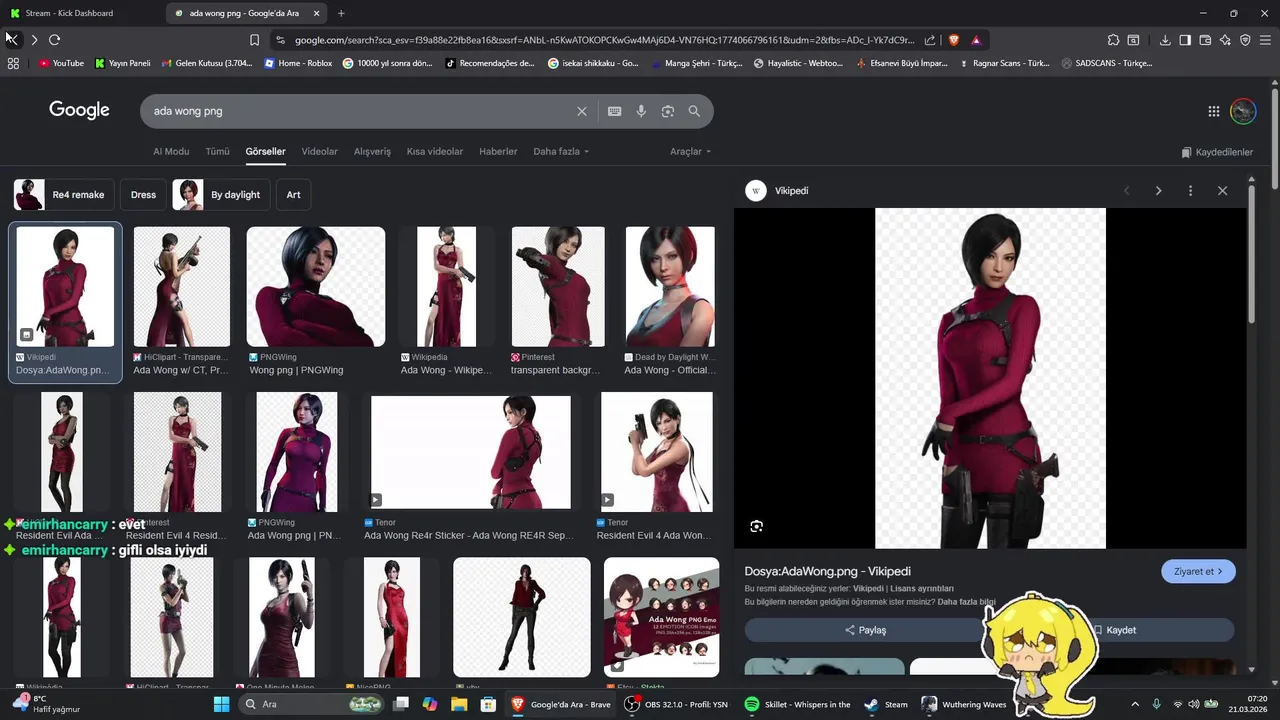
Task: Click bookmarks apps grid icon
Action: tap(13, 63)
